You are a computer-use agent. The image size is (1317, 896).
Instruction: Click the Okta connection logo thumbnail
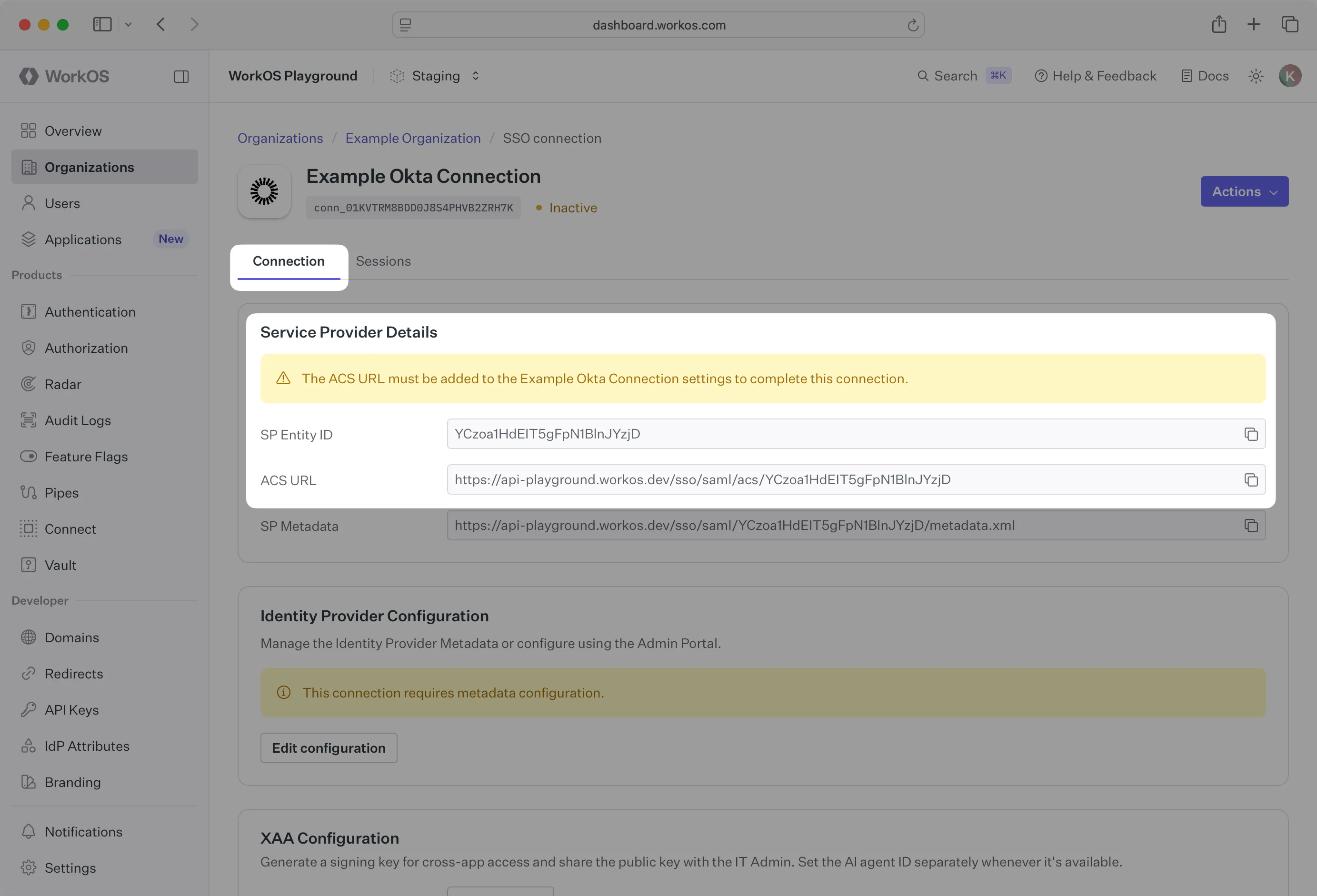264,191
